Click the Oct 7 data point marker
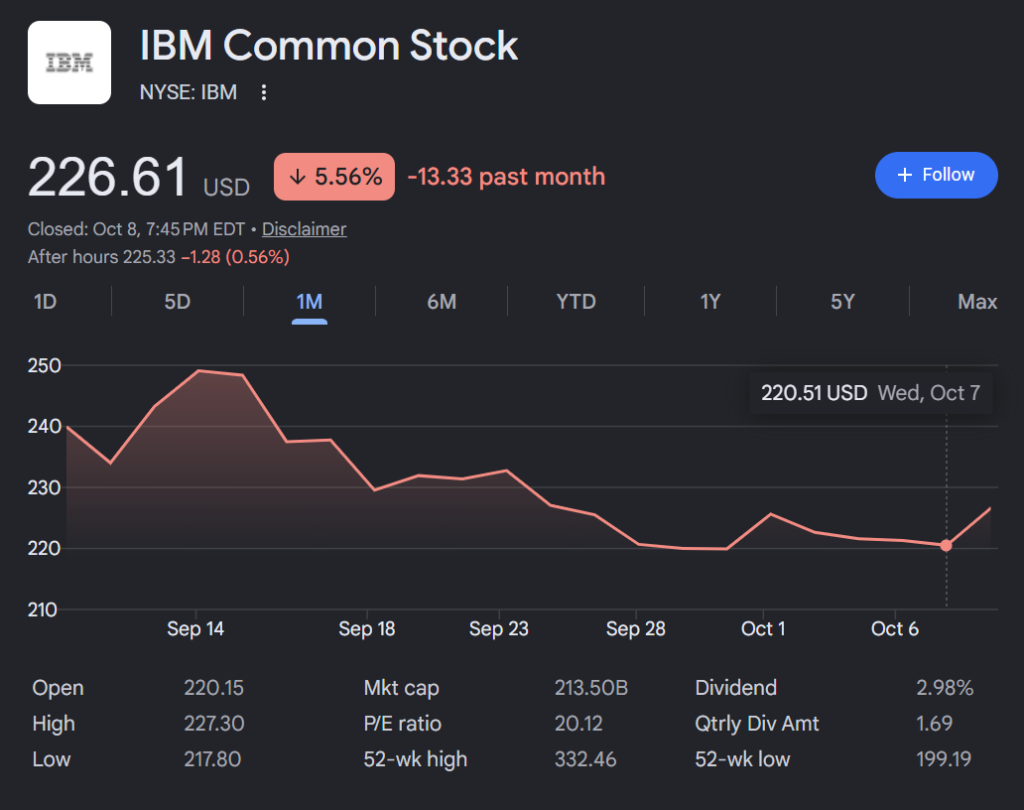The height and width of the screenshot is (810, 1024). pos(946,545)
